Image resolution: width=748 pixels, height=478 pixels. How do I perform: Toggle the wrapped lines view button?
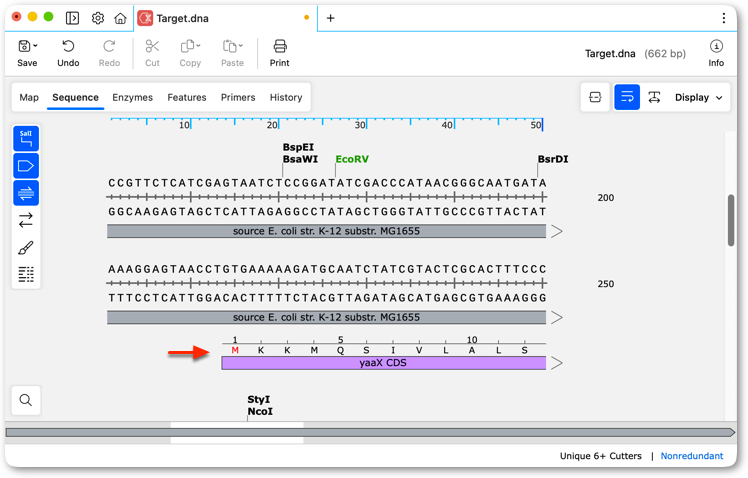point(627,97)
